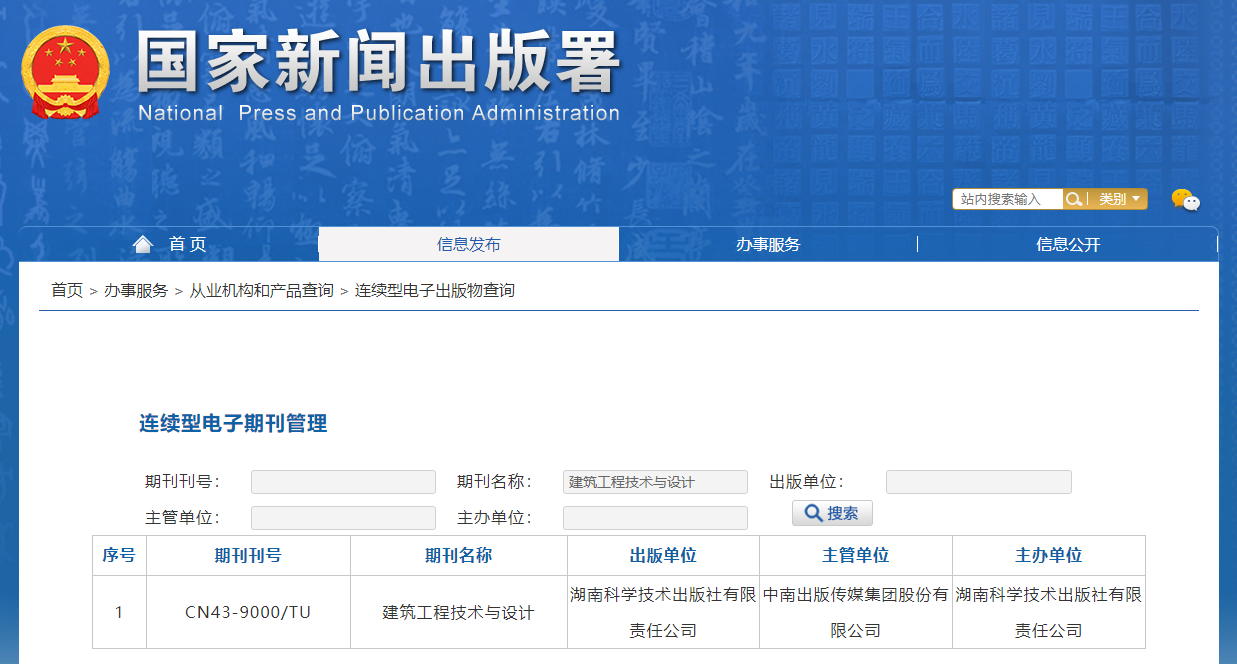
Task: Click the 主管单位 input field
Action: coord(343,518)
